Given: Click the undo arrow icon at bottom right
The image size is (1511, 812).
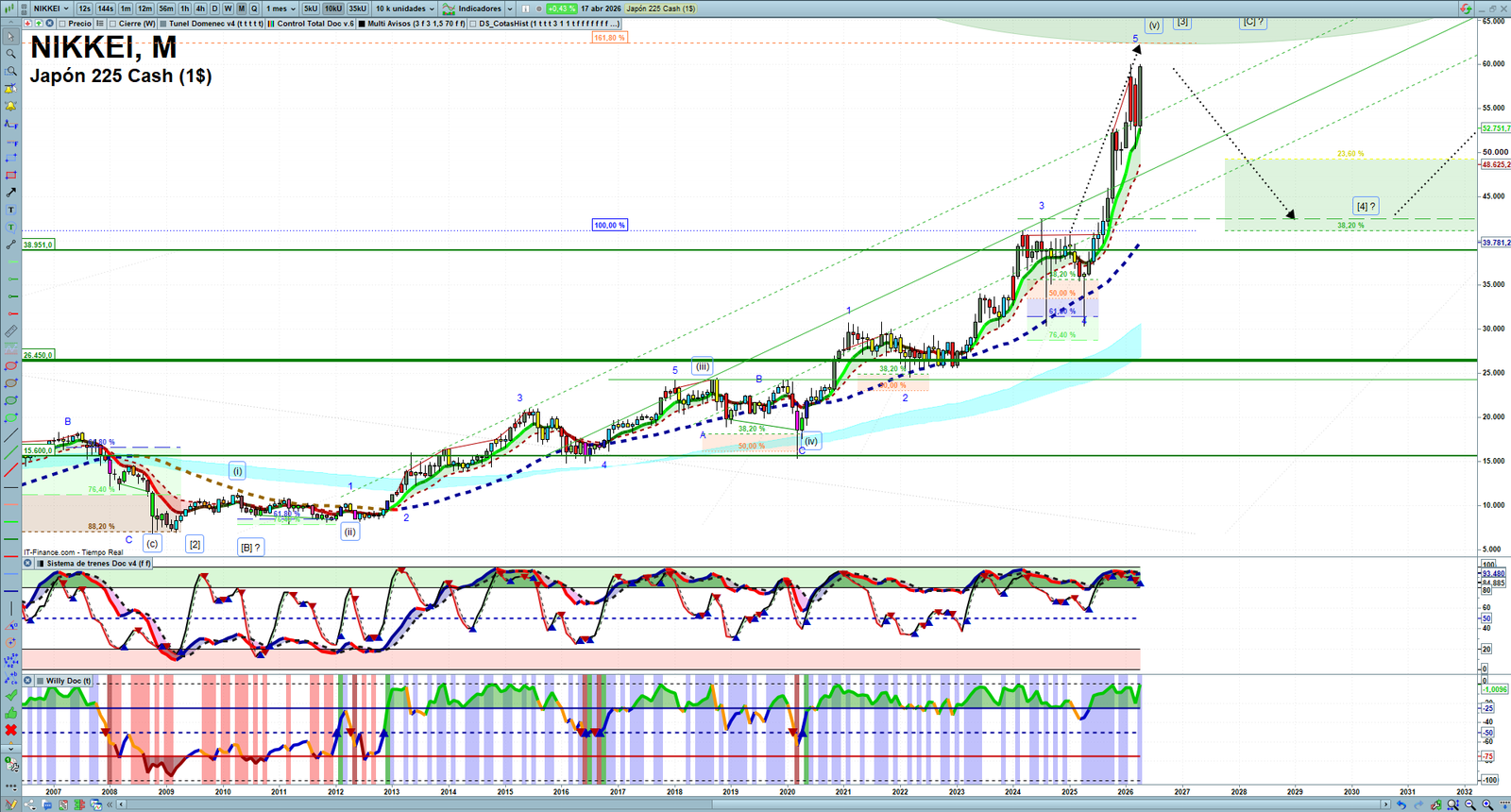Looking at the screenshot, I should tap(1401, 804).
